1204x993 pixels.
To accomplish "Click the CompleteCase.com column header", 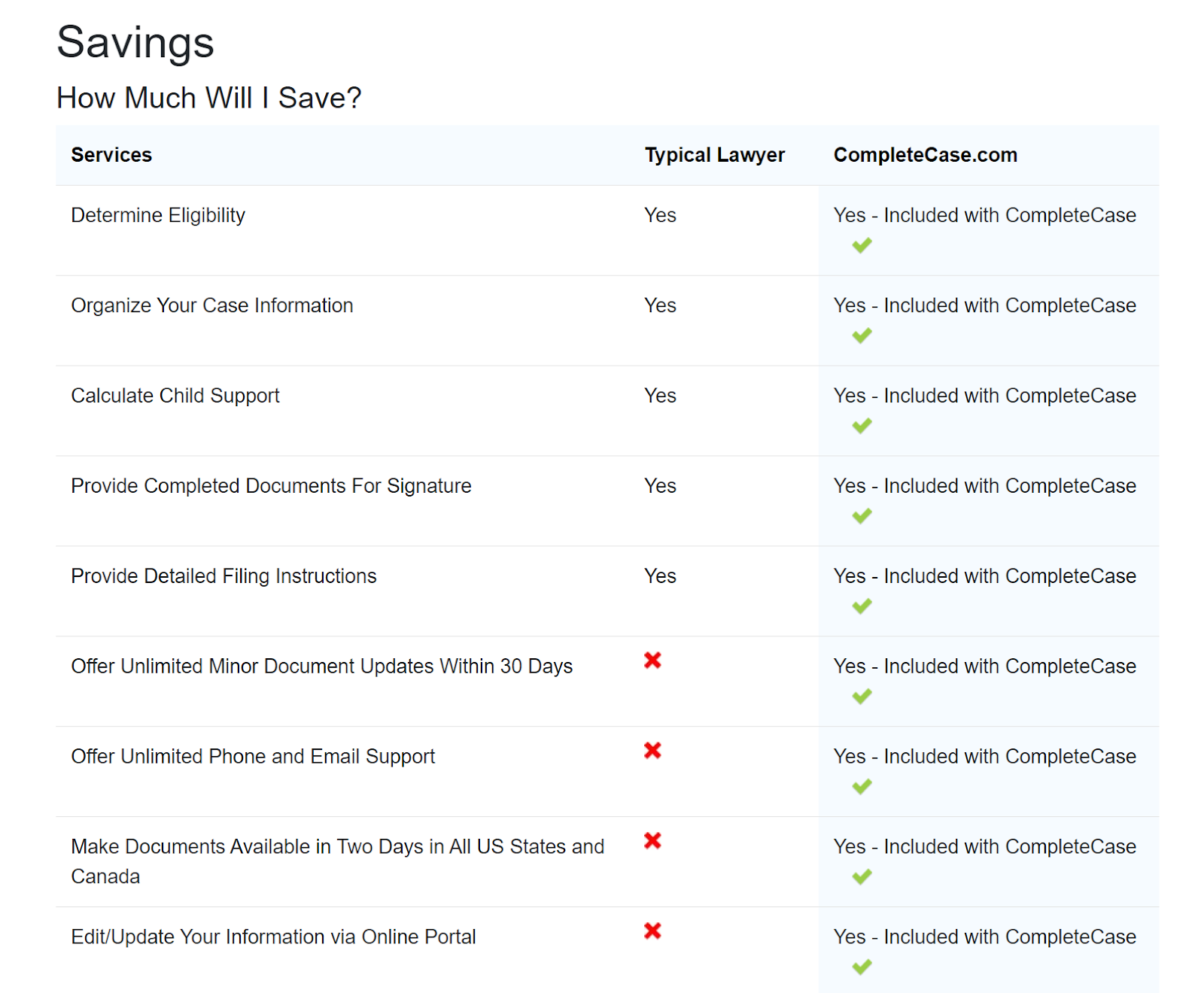I will click(926, 155).
